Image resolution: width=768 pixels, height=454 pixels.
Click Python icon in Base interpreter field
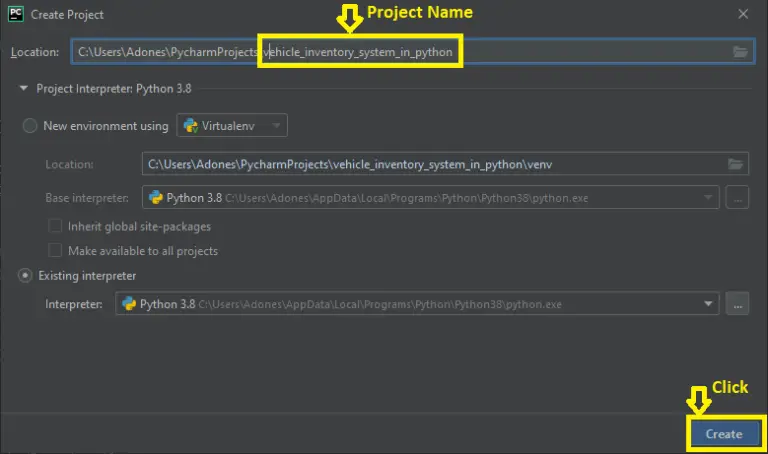tap(156, 197)
